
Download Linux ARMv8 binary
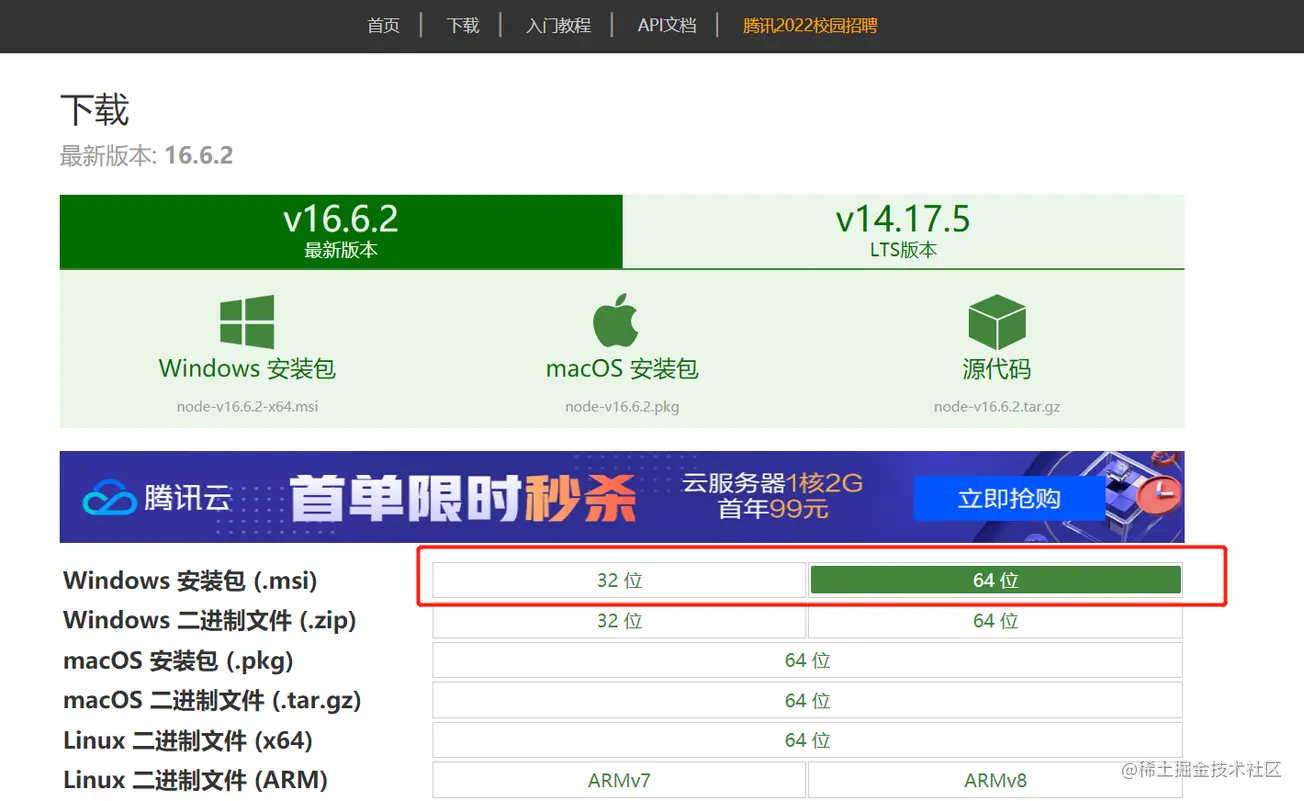pyautogui.click(x=996, y=780)
